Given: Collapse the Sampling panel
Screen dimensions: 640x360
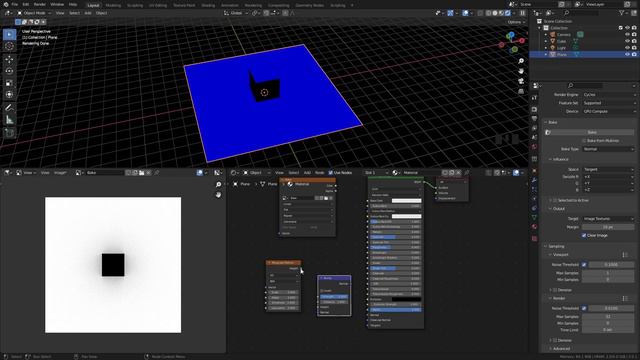Looking at the screenshot, I should tap(556, 247).
